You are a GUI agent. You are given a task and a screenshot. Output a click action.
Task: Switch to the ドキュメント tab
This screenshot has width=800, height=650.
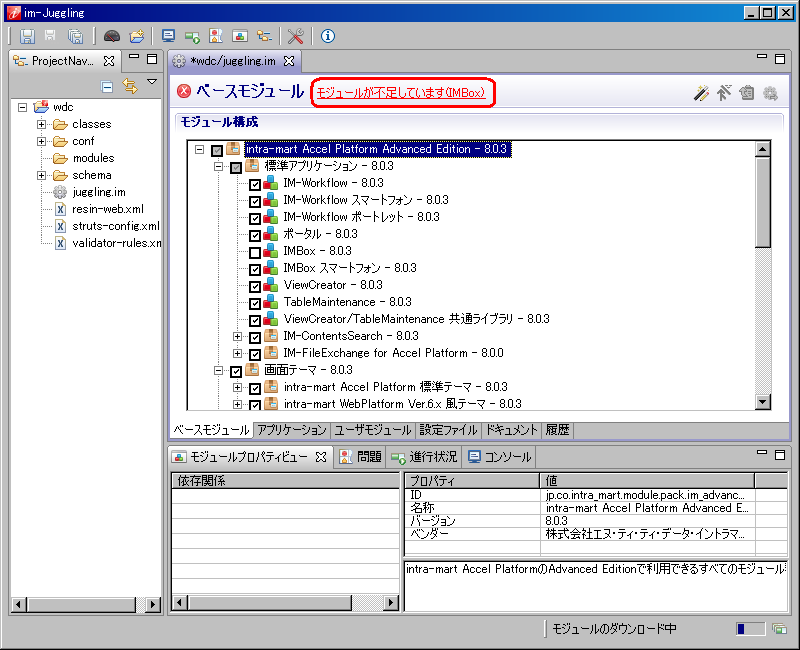(x=511, y=430)
